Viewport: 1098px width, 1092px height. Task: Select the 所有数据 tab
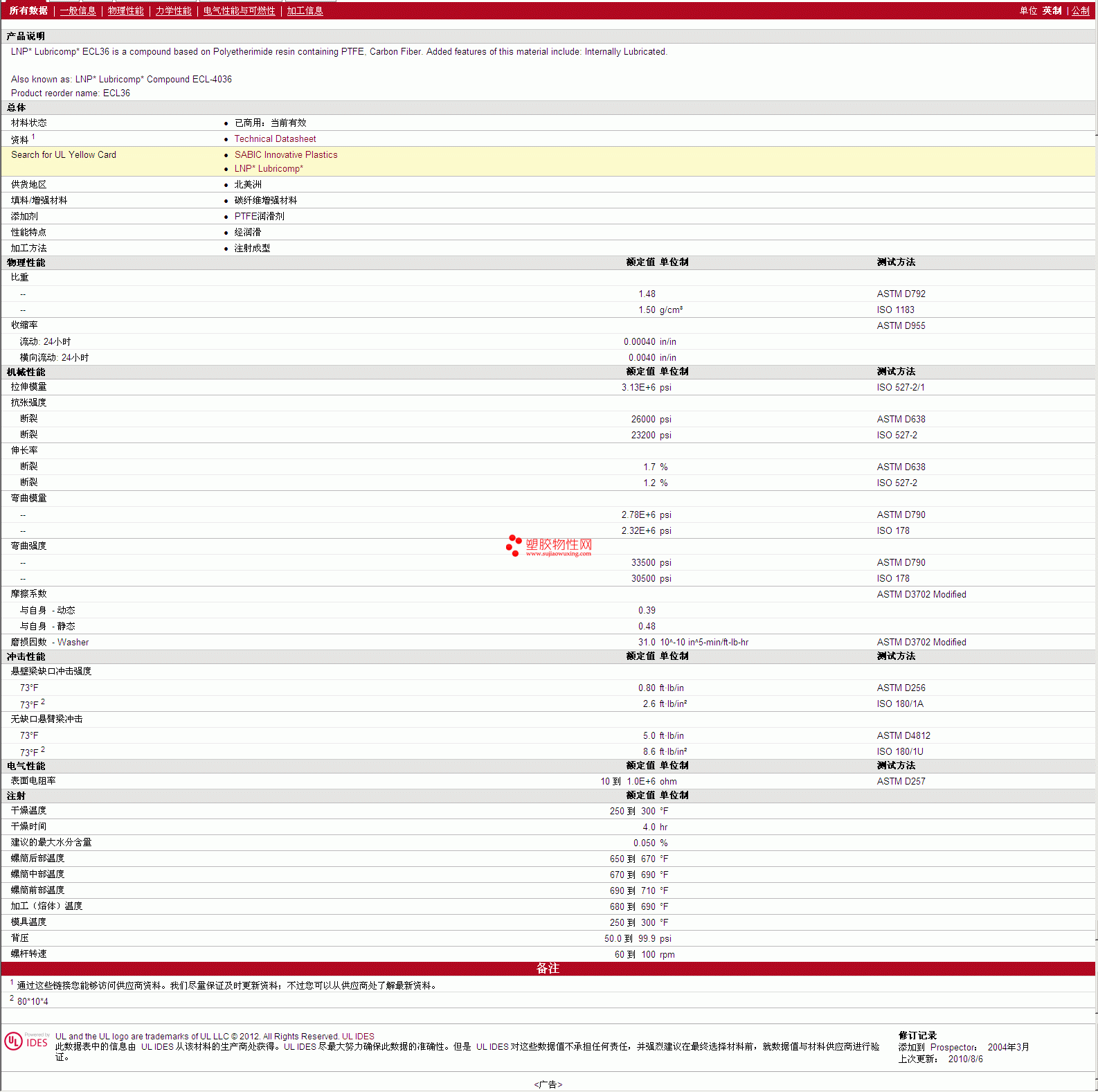pyautogui.click(x=28, y=10)
